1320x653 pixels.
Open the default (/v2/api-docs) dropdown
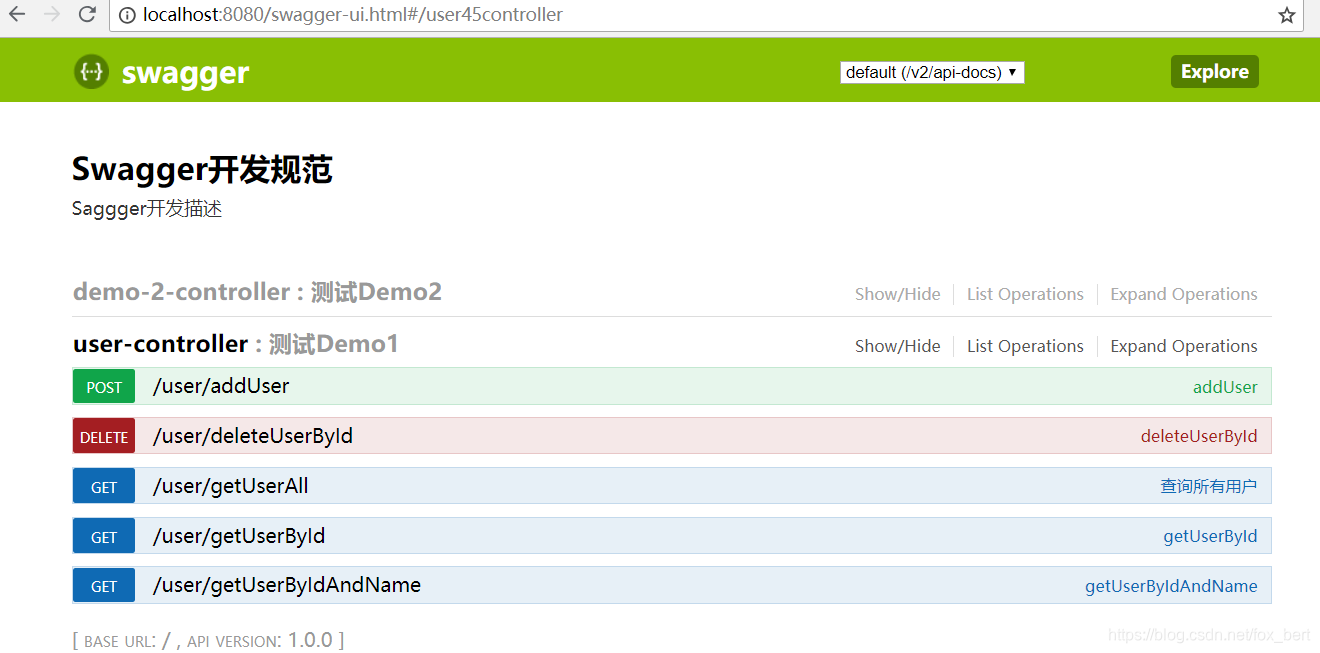point(932,72)
